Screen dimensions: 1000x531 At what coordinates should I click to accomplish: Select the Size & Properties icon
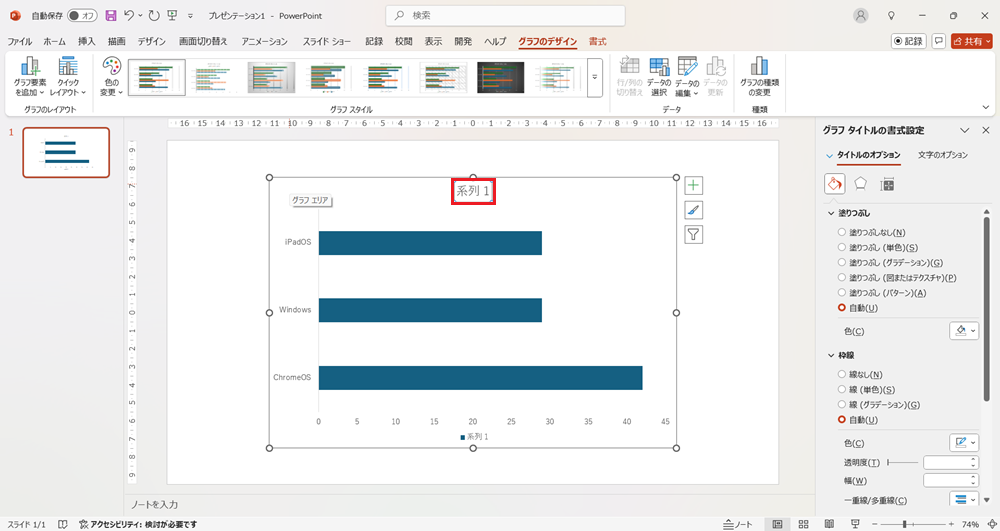pos(886,184)
